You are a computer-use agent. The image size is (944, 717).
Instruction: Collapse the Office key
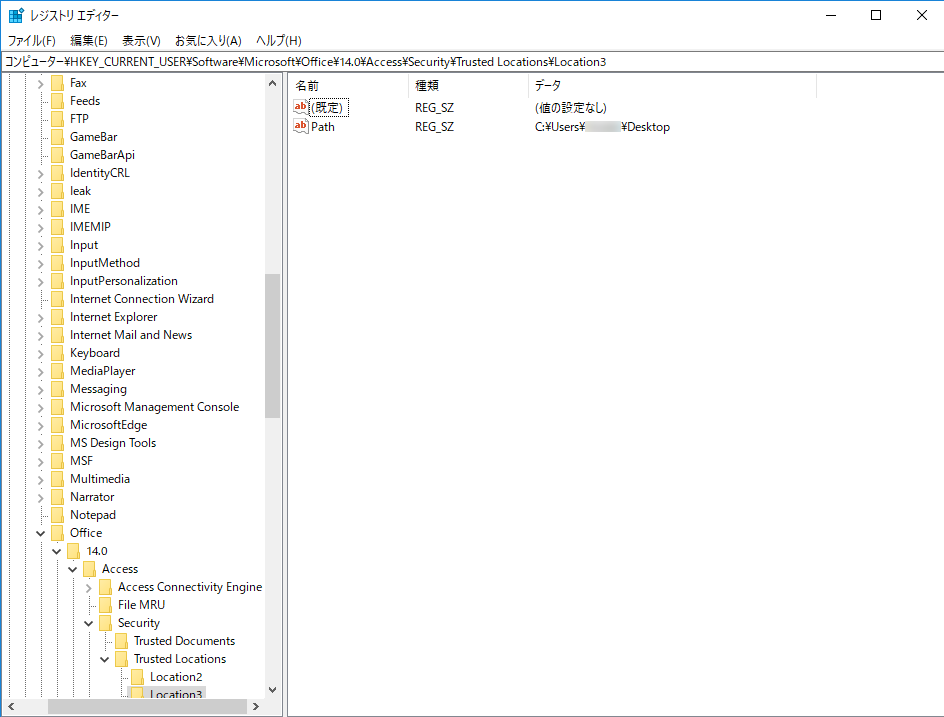click(40, 533)
